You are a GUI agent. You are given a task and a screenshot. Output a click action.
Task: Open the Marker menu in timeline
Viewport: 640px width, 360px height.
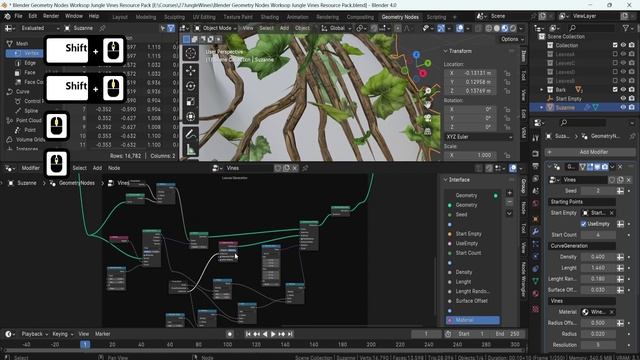(x=102, y=334)
